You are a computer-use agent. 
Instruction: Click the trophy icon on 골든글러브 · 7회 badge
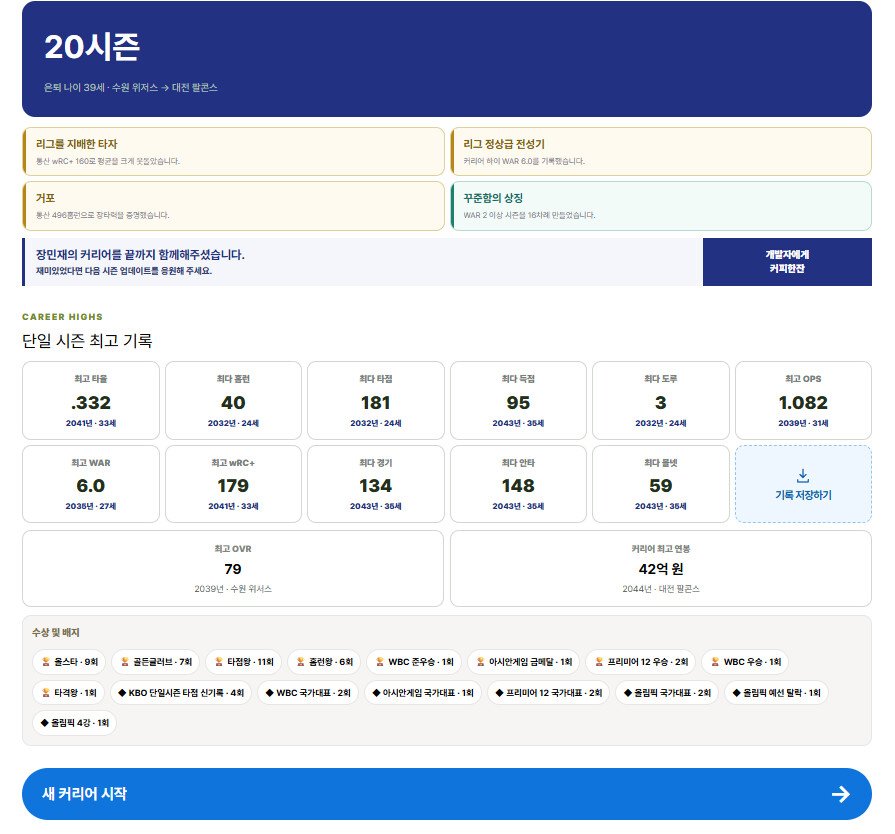pos(125,662)
